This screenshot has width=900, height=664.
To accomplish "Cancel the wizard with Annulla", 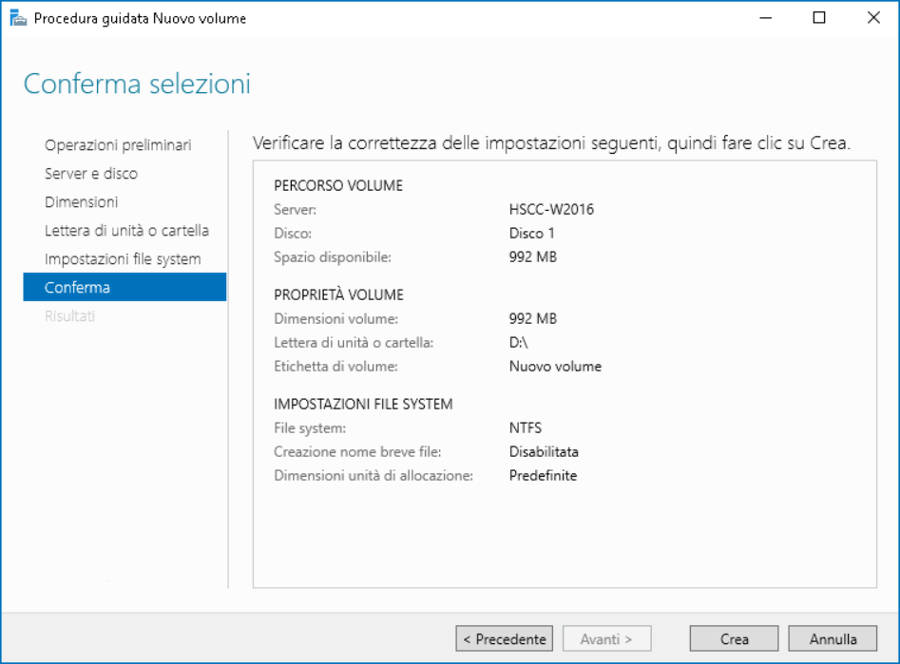I will 833,639.
